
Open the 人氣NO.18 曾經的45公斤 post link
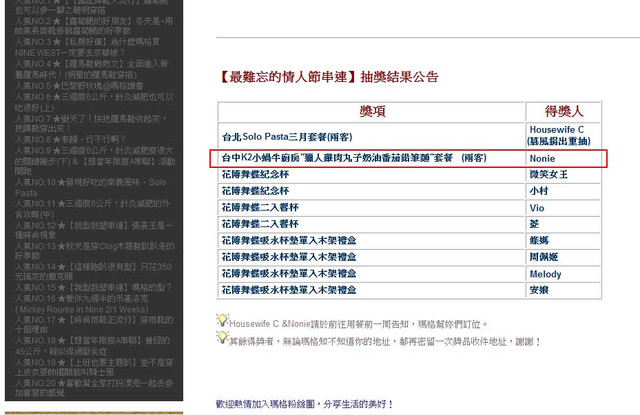pos(93,346)
